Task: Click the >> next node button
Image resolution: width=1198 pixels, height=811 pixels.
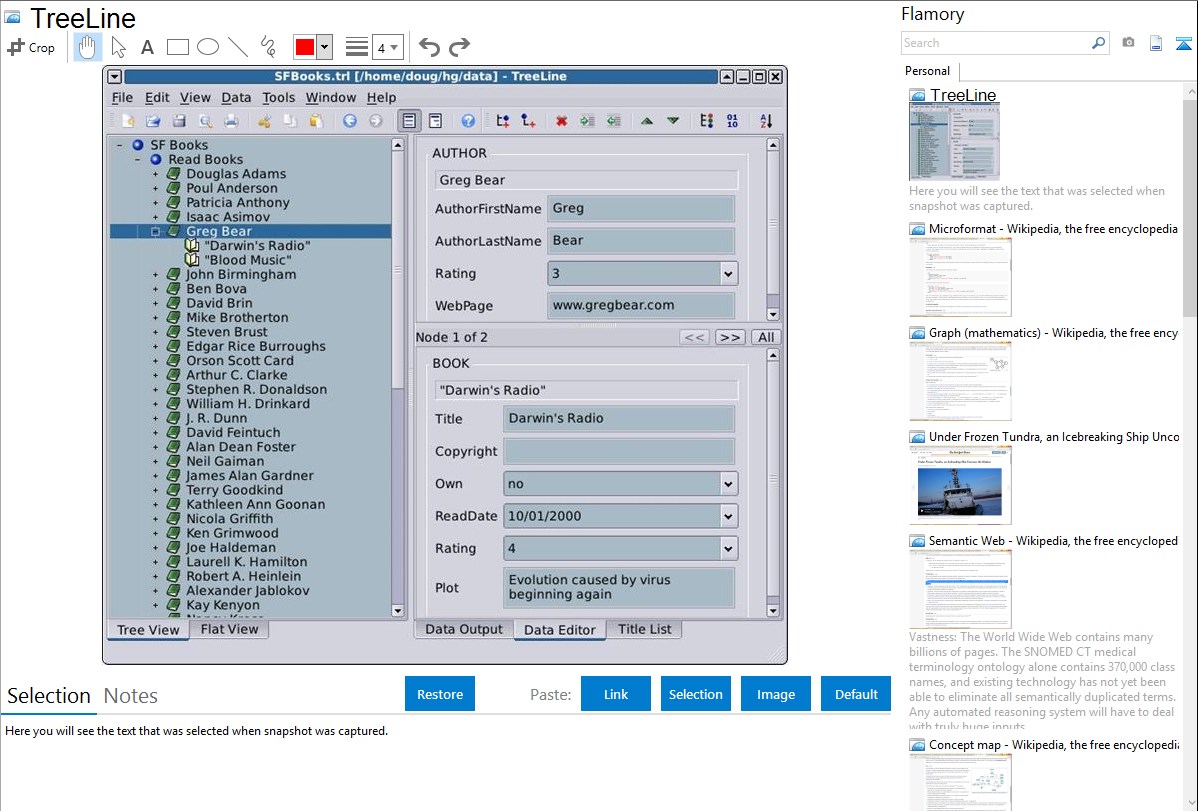Action: click(730, 337)
